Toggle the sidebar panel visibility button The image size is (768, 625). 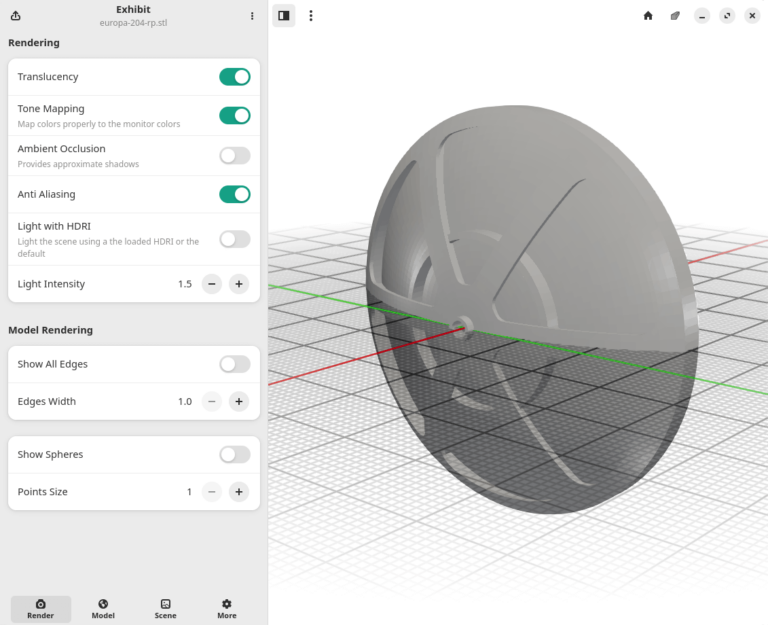[x=284, y=16]
